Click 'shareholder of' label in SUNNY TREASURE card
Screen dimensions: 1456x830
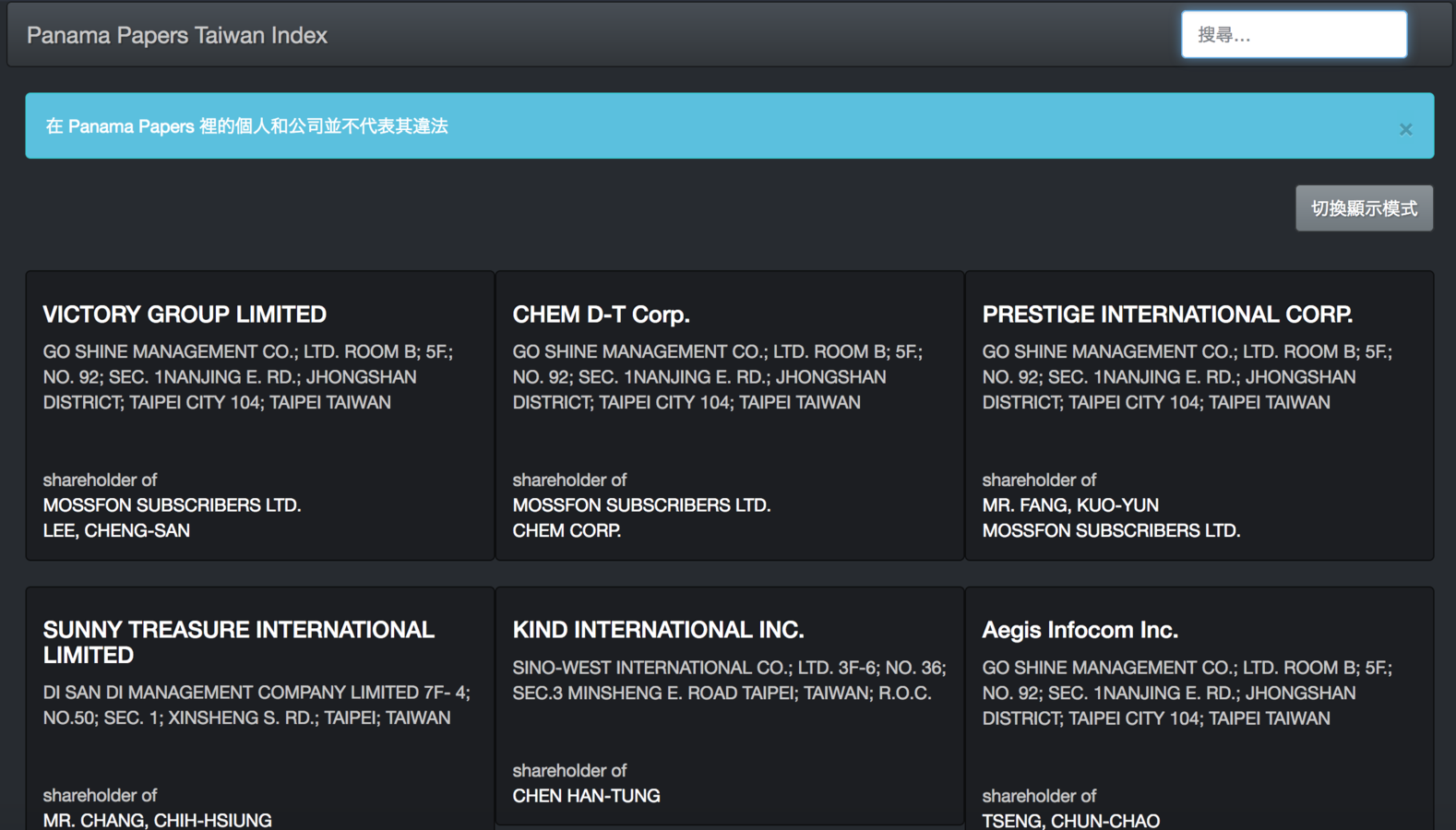tap(100, 795)
